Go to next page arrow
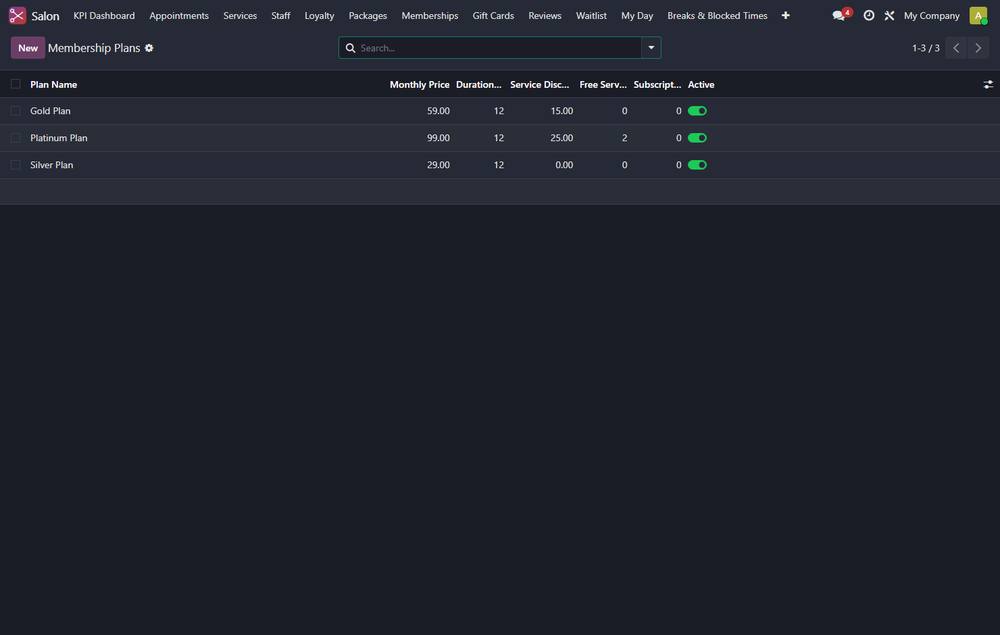Viewport: 1000px width, 635px height. coord(978,48)
